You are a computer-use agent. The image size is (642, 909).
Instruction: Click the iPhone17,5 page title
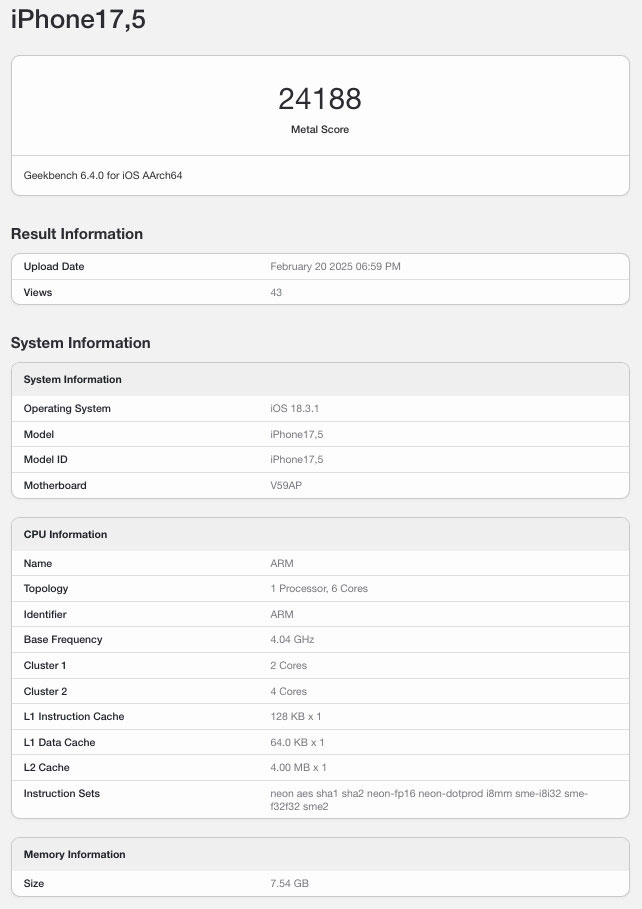click(x=78, y=19)
